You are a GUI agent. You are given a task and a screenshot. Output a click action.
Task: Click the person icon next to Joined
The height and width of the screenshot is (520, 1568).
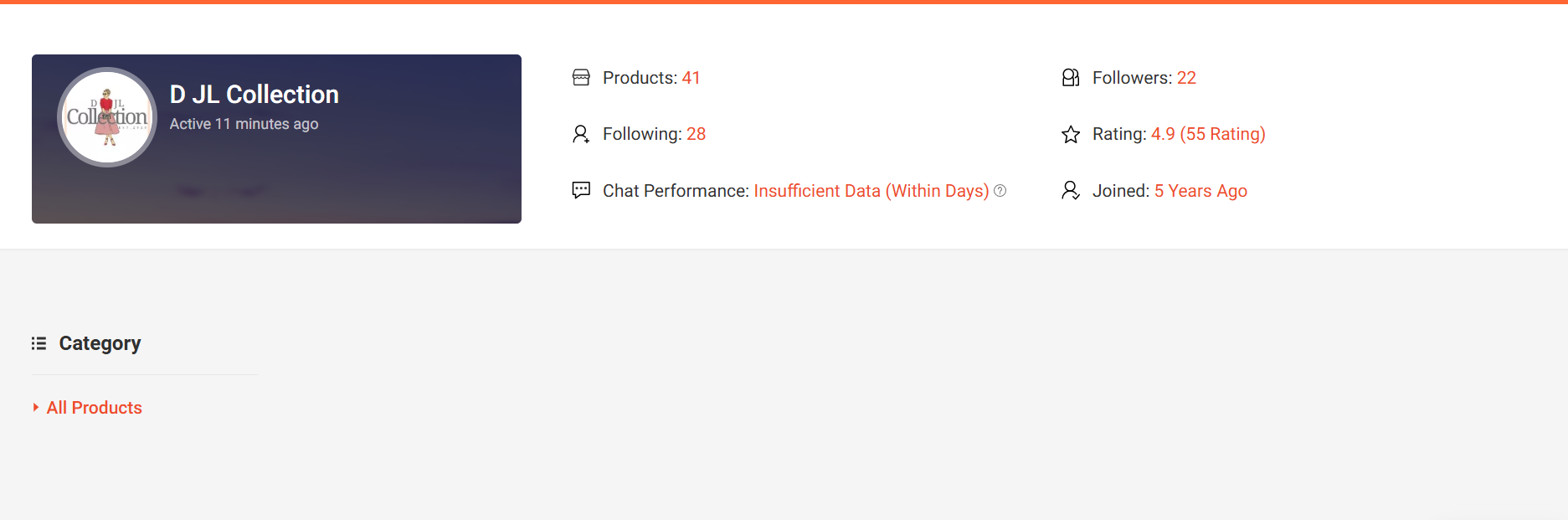[x=1071, y=191]
